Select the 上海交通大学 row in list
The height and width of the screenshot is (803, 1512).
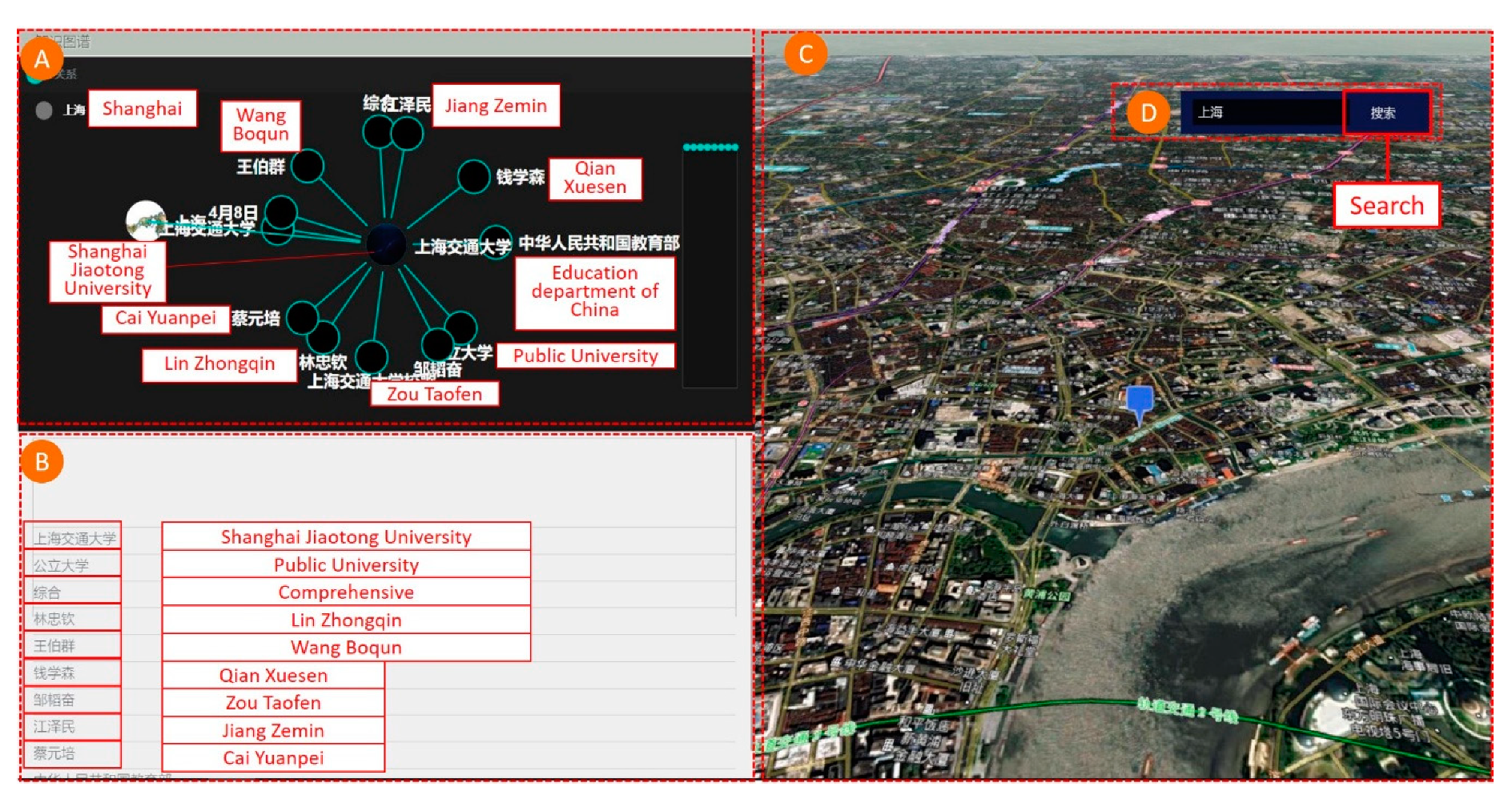pyautogui.click(x=74, y=538)
